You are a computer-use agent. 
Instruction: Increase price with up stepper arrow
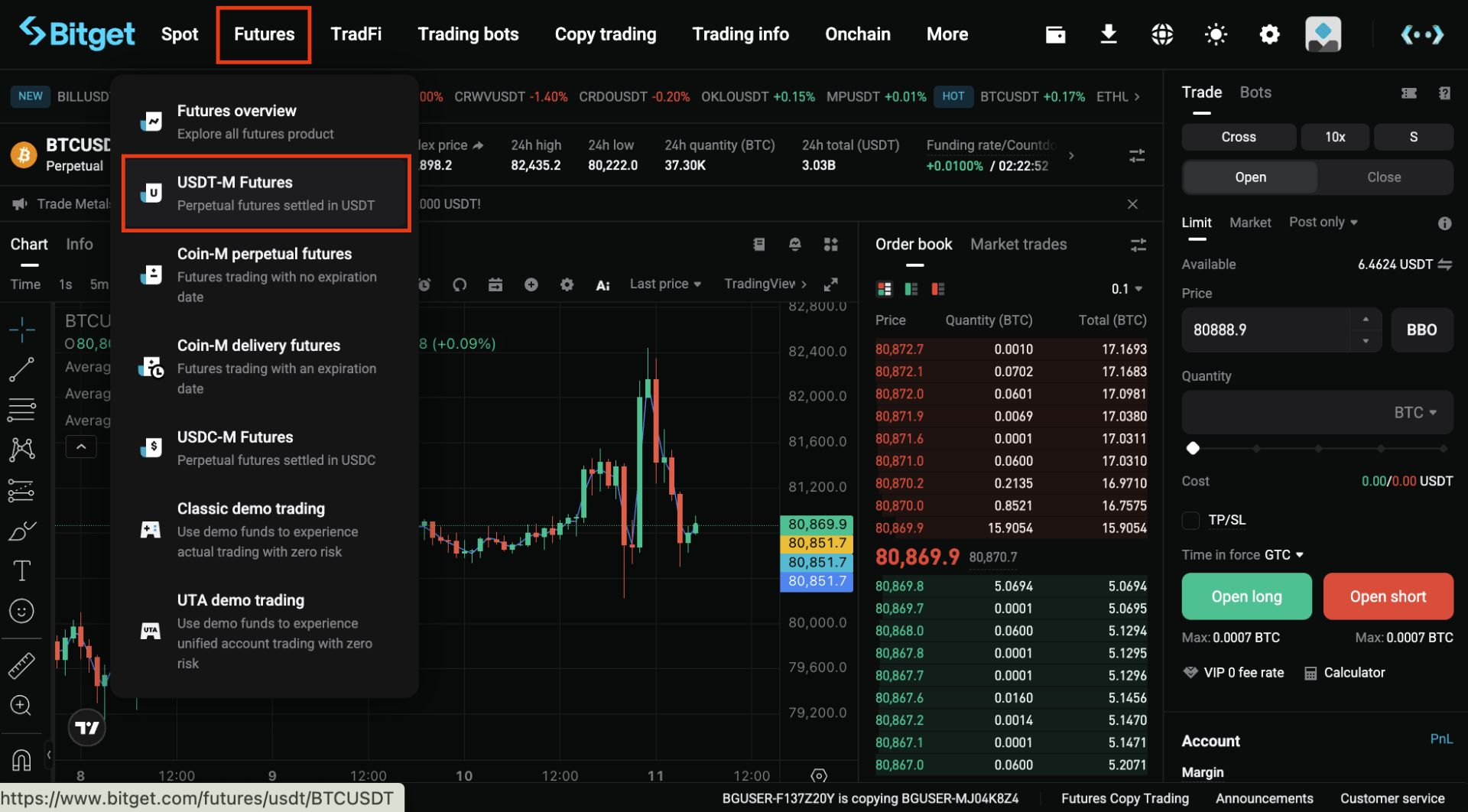pyautogui.click(x=1366, y=320)
